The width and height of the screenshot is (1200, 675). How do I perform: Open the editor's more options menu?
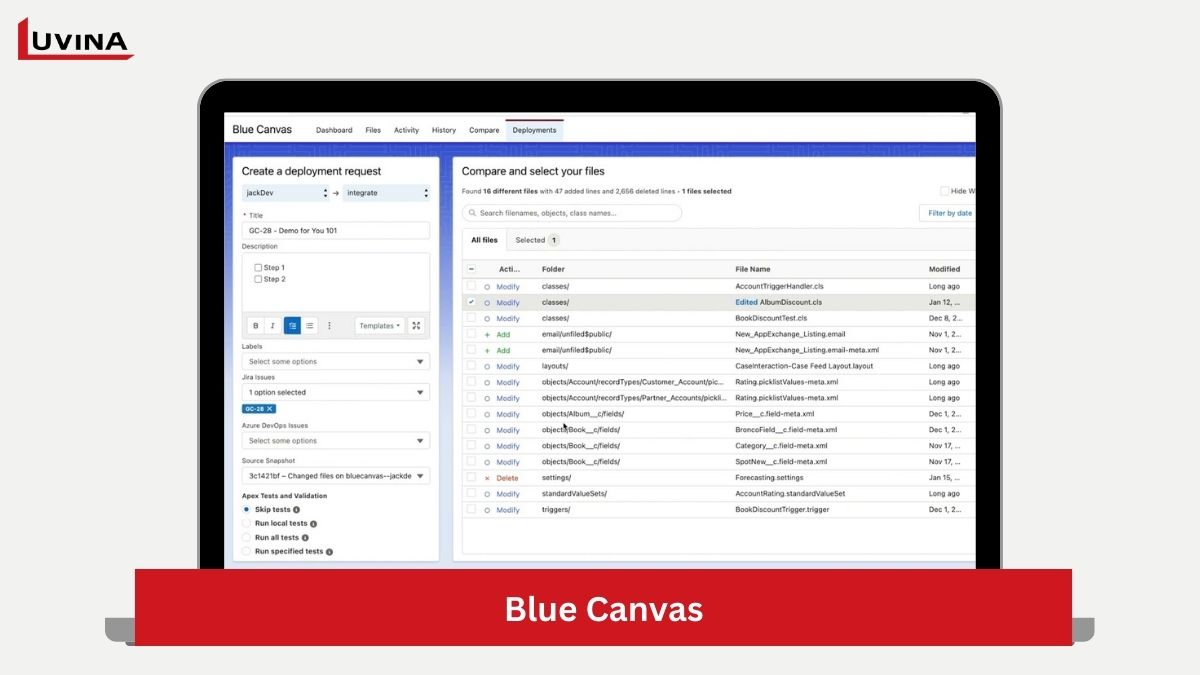click(329, 326)
